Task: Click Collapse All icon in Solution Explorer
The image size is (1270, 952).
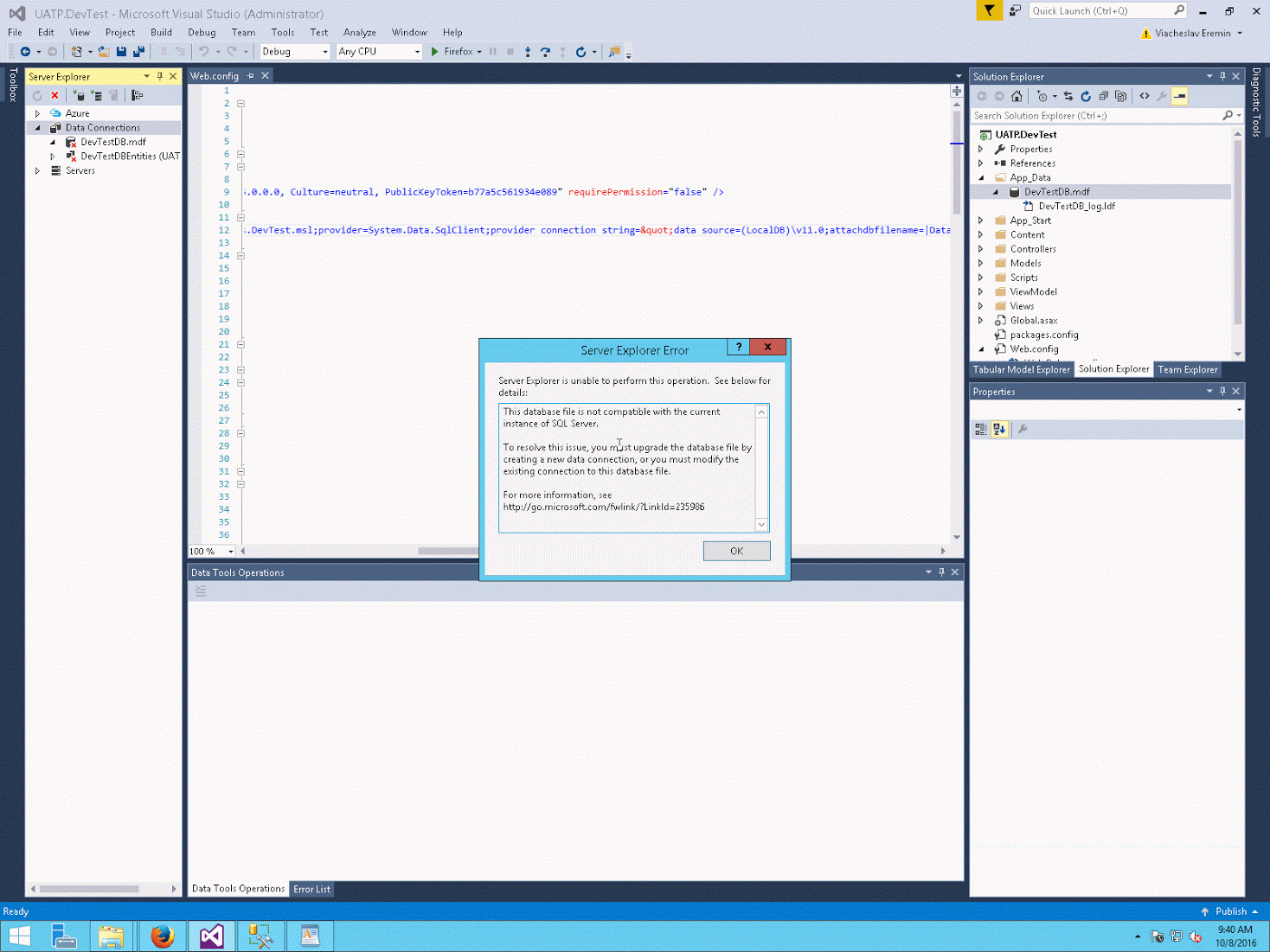Action: (1103, 96)
